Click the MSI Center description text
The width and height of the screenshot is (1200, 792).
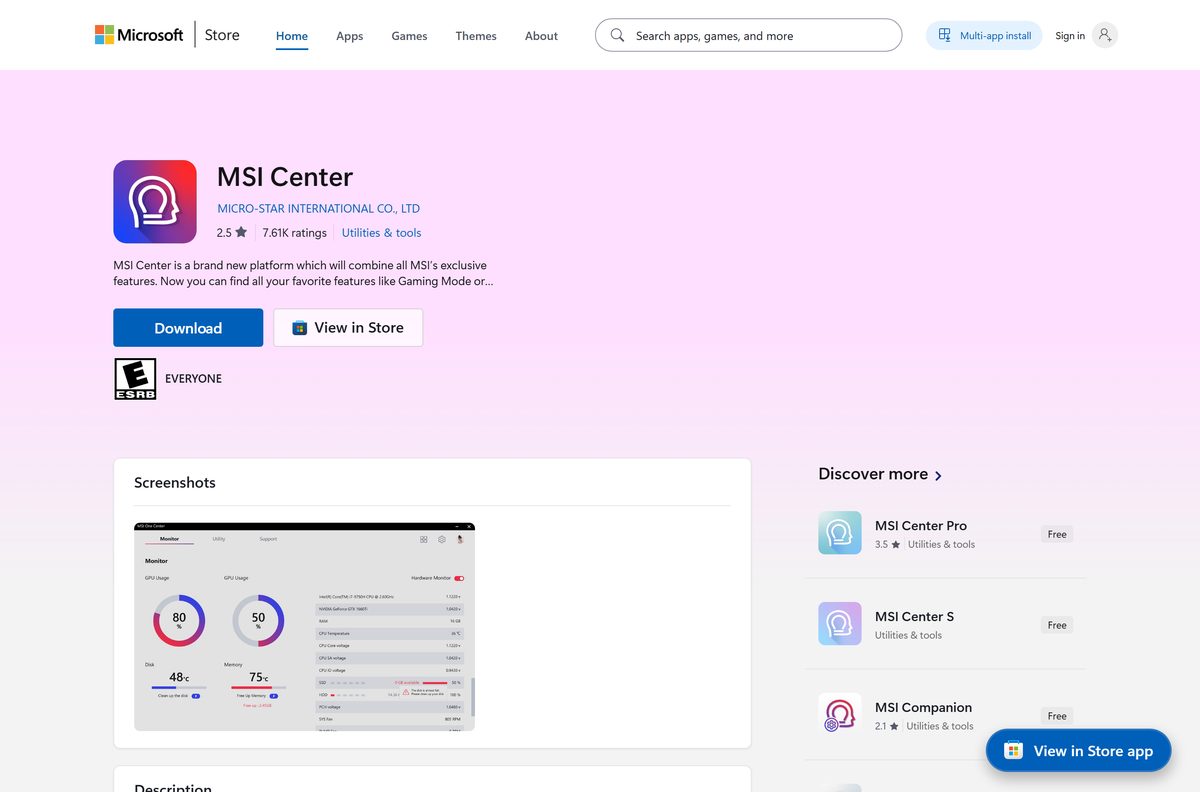pyautogui.click(x=303, y=273)
